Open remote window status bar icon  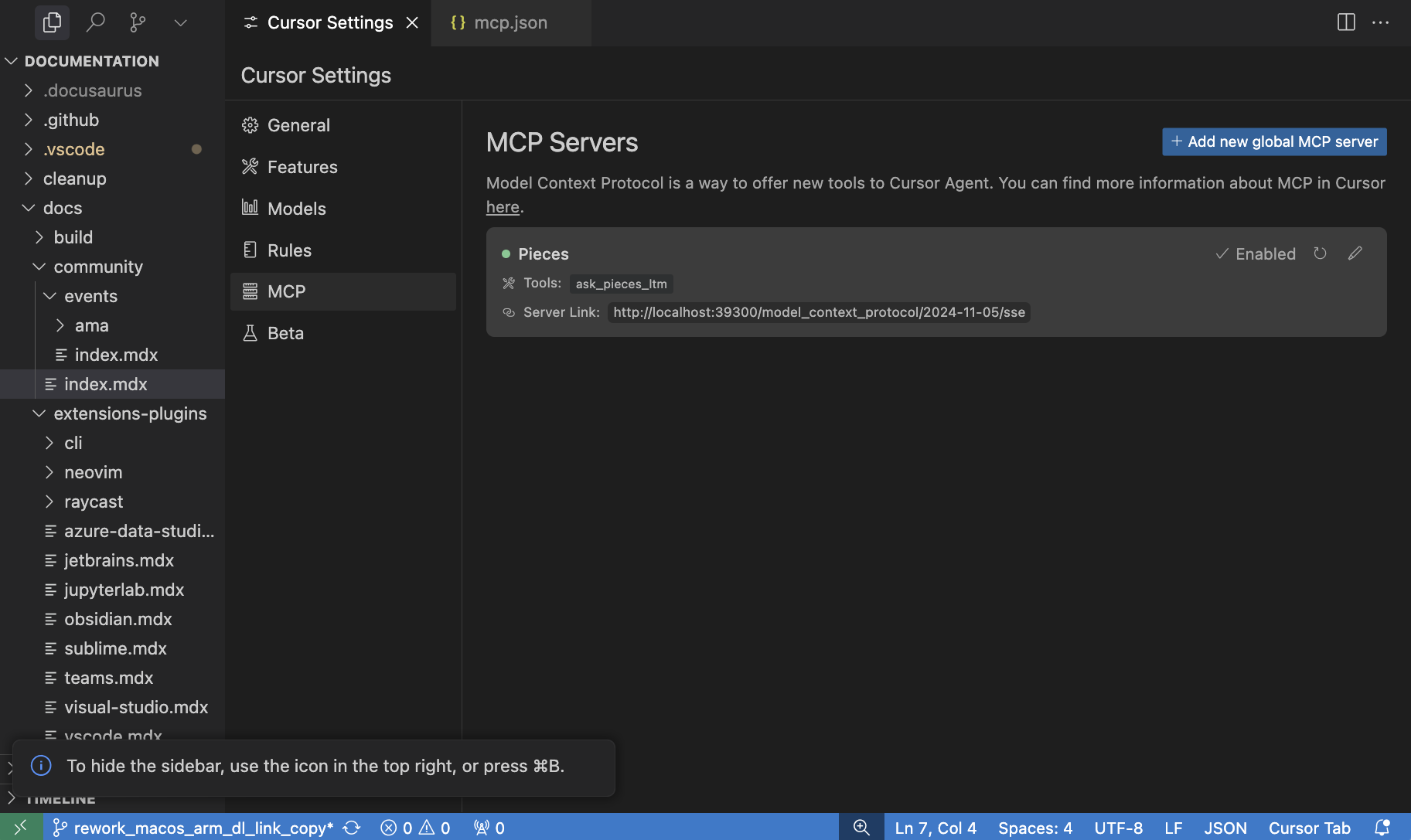pyautogui.click(x=21, y=827)
